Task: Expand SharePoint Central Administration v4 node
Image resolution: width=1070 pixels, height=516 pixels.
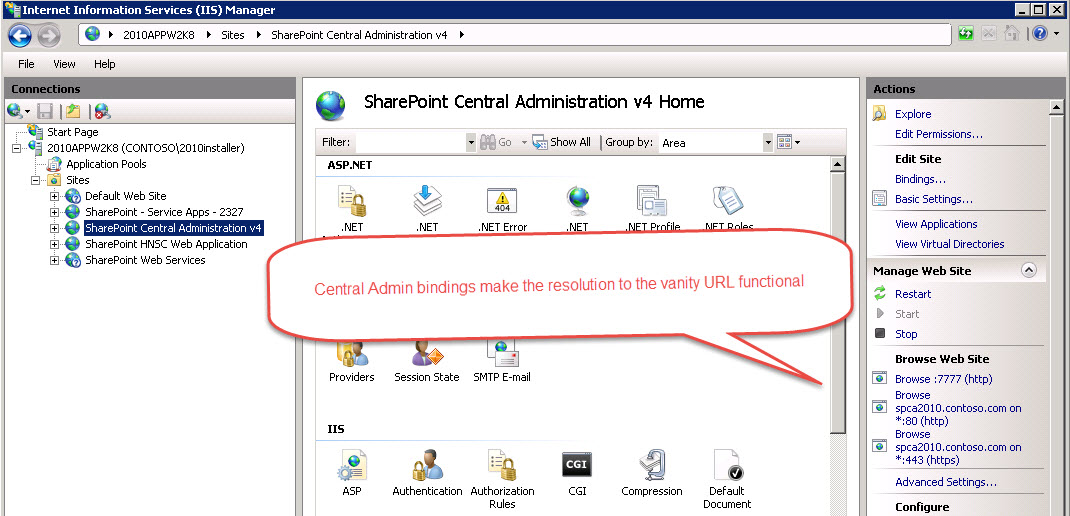Action: point(55,228)
